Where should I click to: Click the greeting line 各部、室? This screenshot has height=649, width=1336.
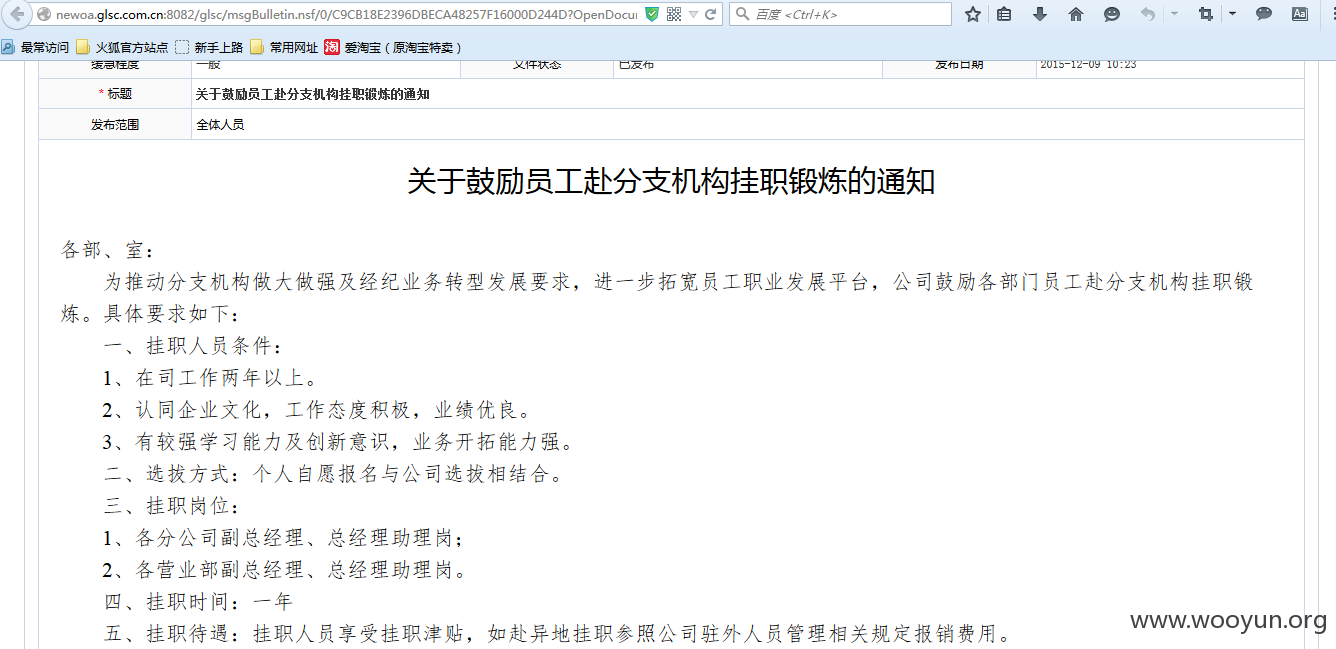(108, 250)
